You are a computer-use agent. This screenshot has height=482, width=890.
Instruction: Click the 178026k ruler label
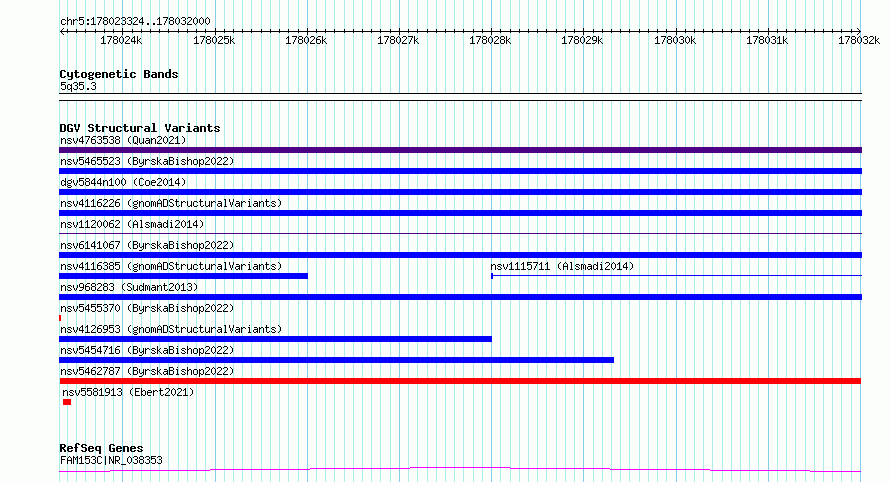tap(306, 40)
